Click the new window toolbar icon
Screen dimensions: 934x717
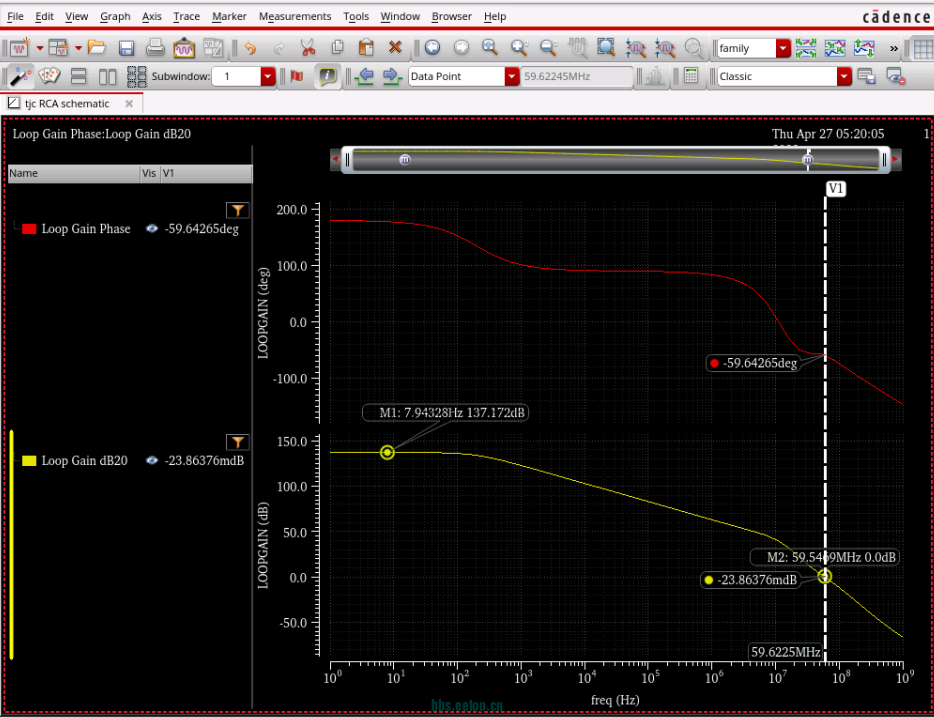pyautogui.click(x=21, y=48)
